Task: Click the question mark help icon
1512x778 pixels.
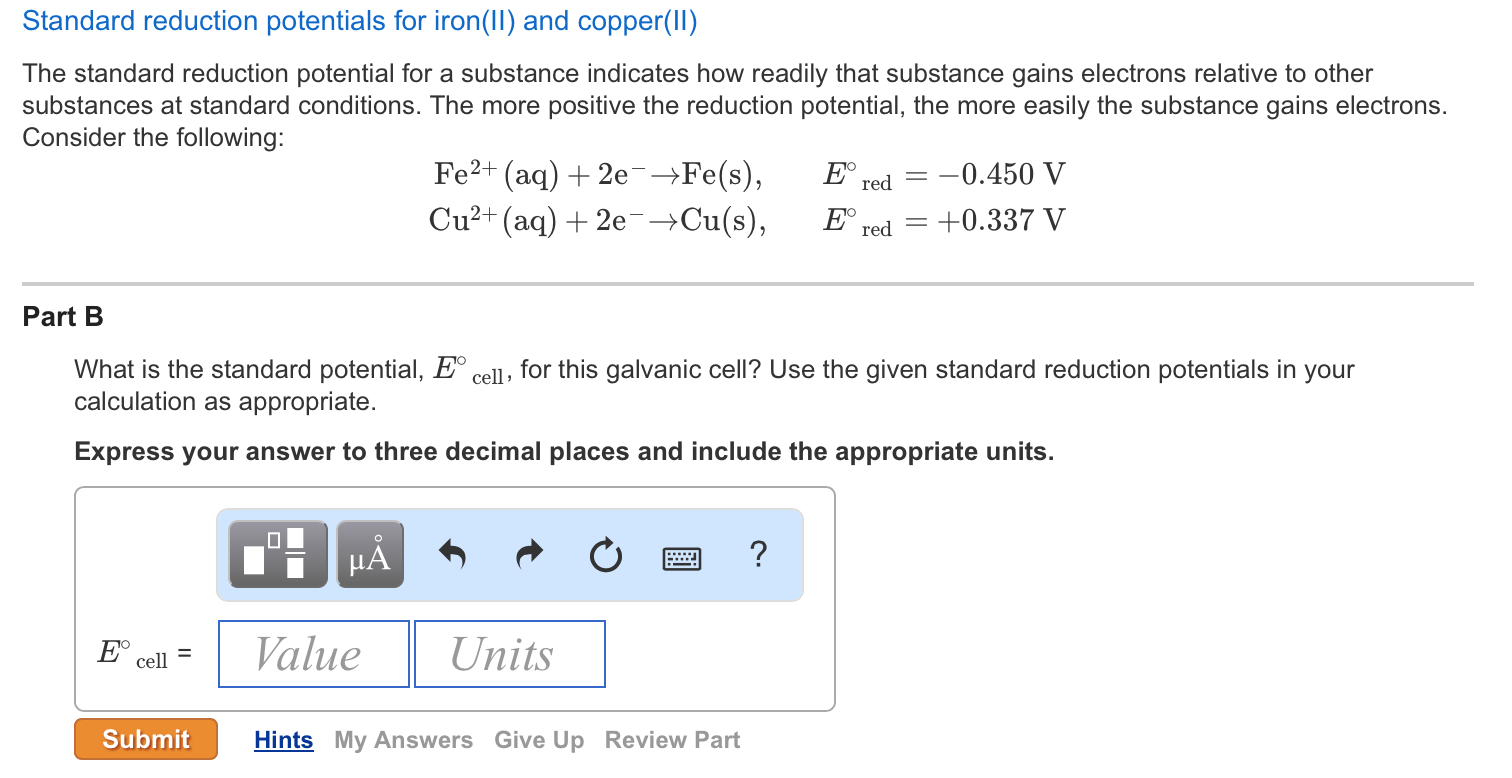Action: click(x=759, y=556)
